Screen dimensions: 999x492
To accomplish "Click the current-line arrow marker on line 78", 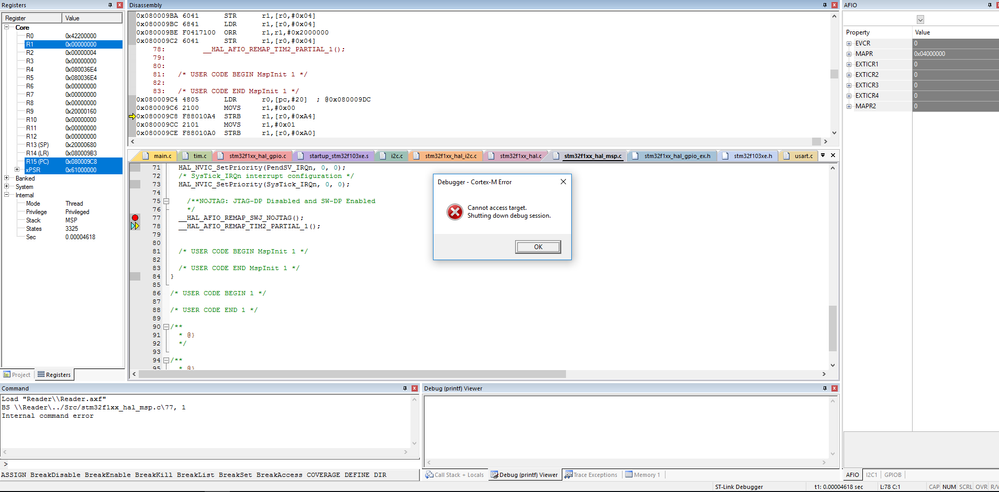I will coord(134,226).
